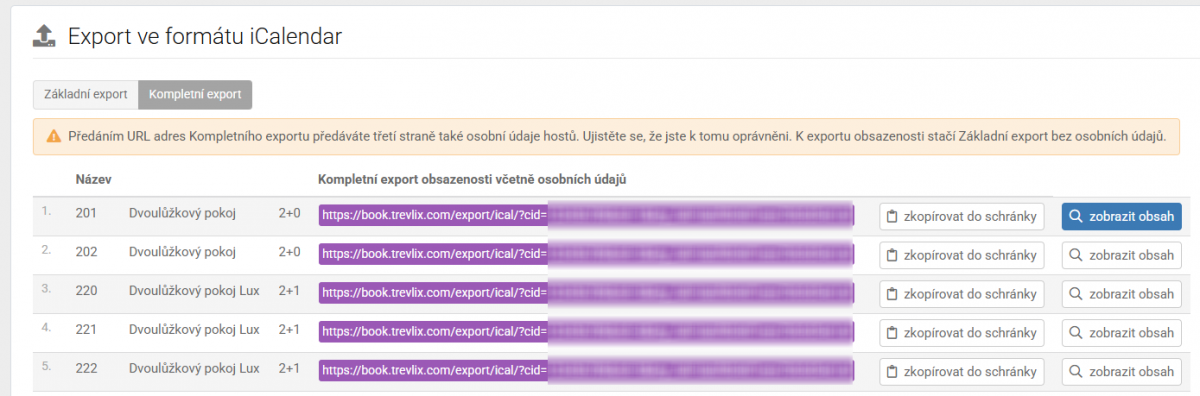The width and height of the screenshot is (1200, 396).
Task: Show content for room 222
Action: [1122, 372]
